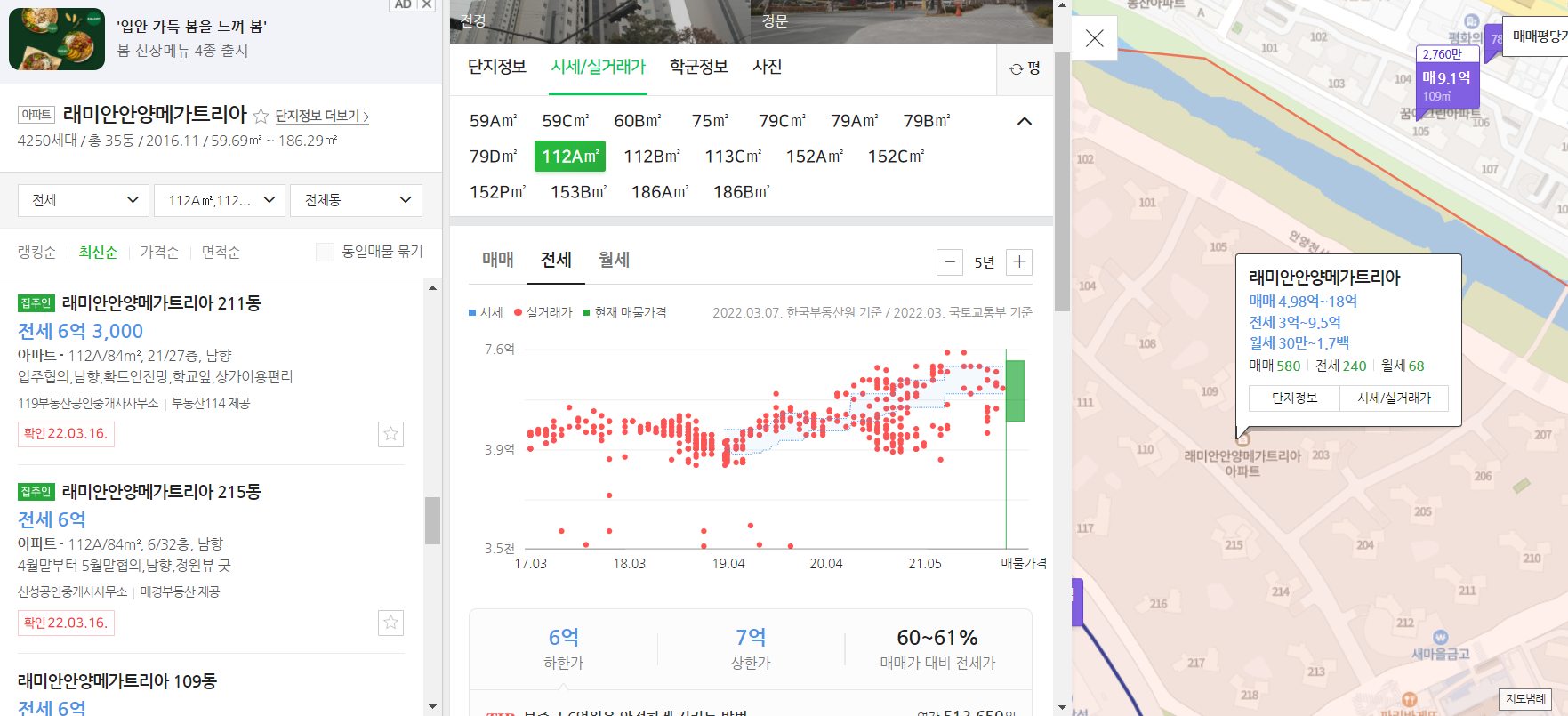Image resolution: width=1568 pixels, height=716 pixels.
Task: Open the 전경 photo thumbnail
Action: pyautogui.click(x=600, y=21)
